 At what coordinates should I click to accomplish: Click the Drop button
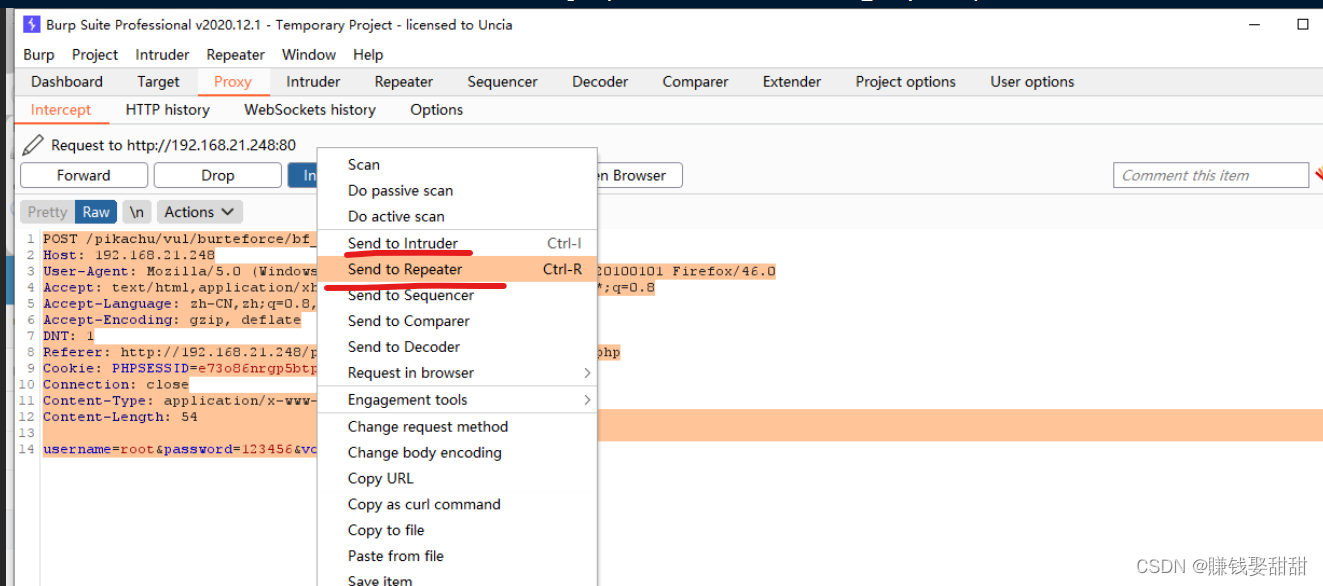(218, 175)
